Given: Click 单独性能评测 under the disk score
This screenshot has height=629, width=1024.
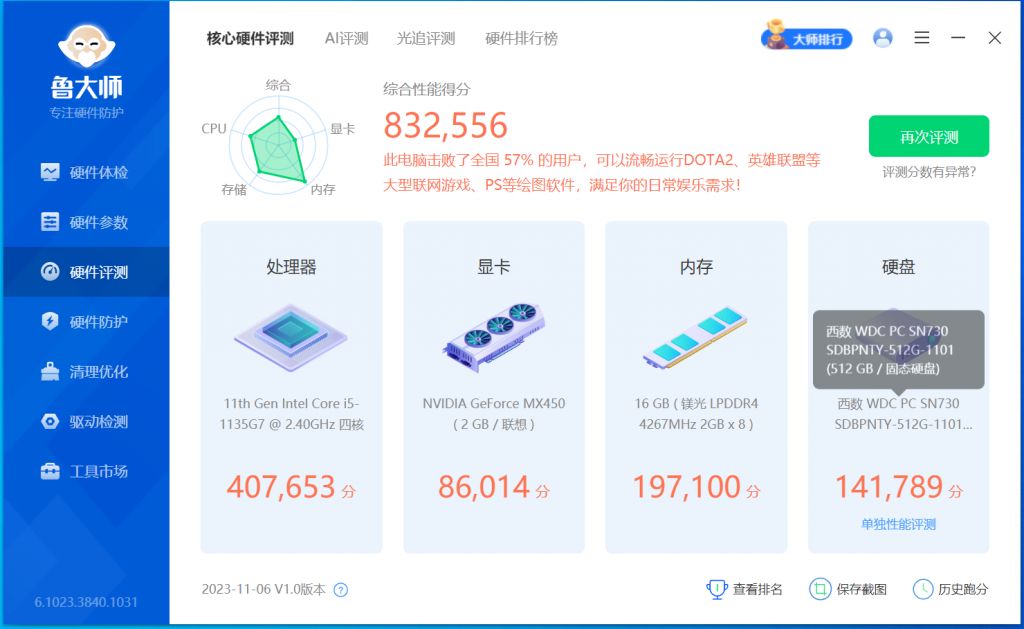Looking at the screenshot, I should 898,524.
